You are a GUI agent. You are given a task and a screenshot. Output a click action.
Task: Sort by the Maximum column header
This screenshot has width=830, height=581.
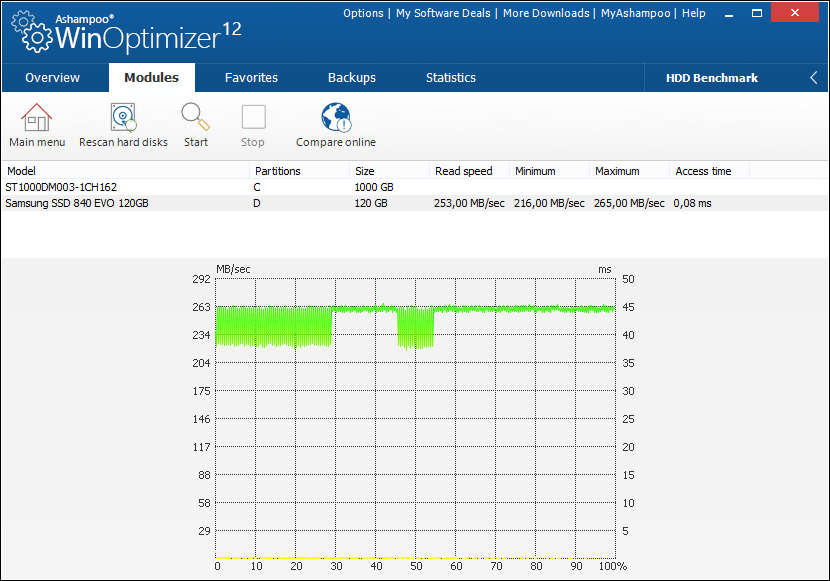pos(629,171)
